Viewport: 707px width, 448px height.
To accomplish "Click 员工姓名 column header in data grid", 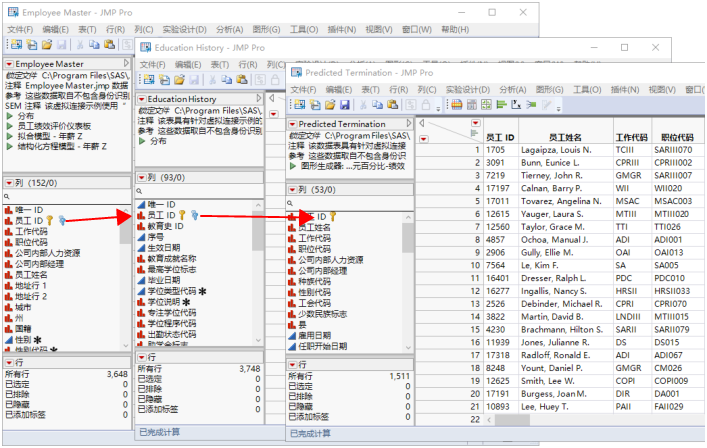I will (x=565, y=137).
